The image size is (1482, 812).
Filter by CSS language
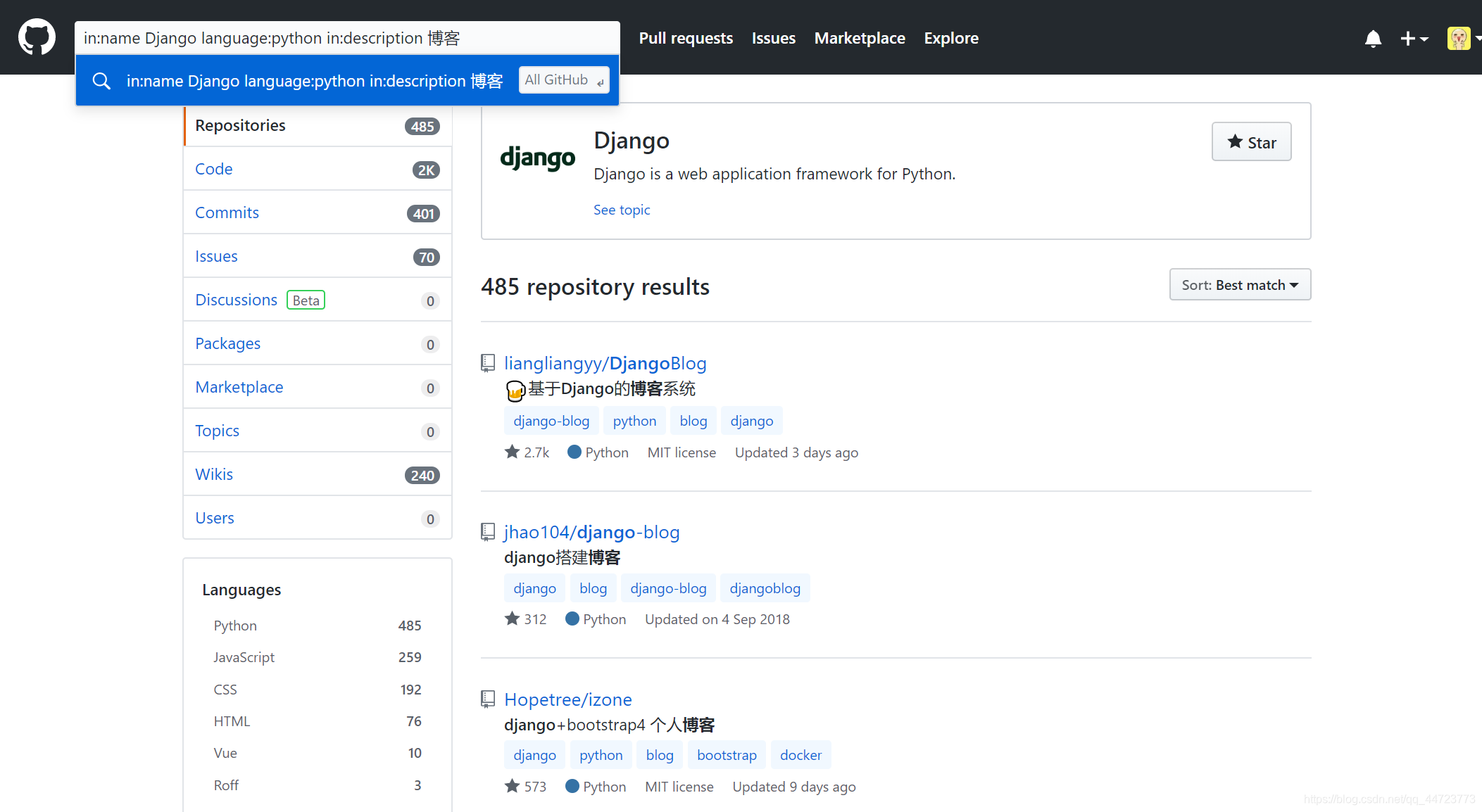(x=318, y=690)
